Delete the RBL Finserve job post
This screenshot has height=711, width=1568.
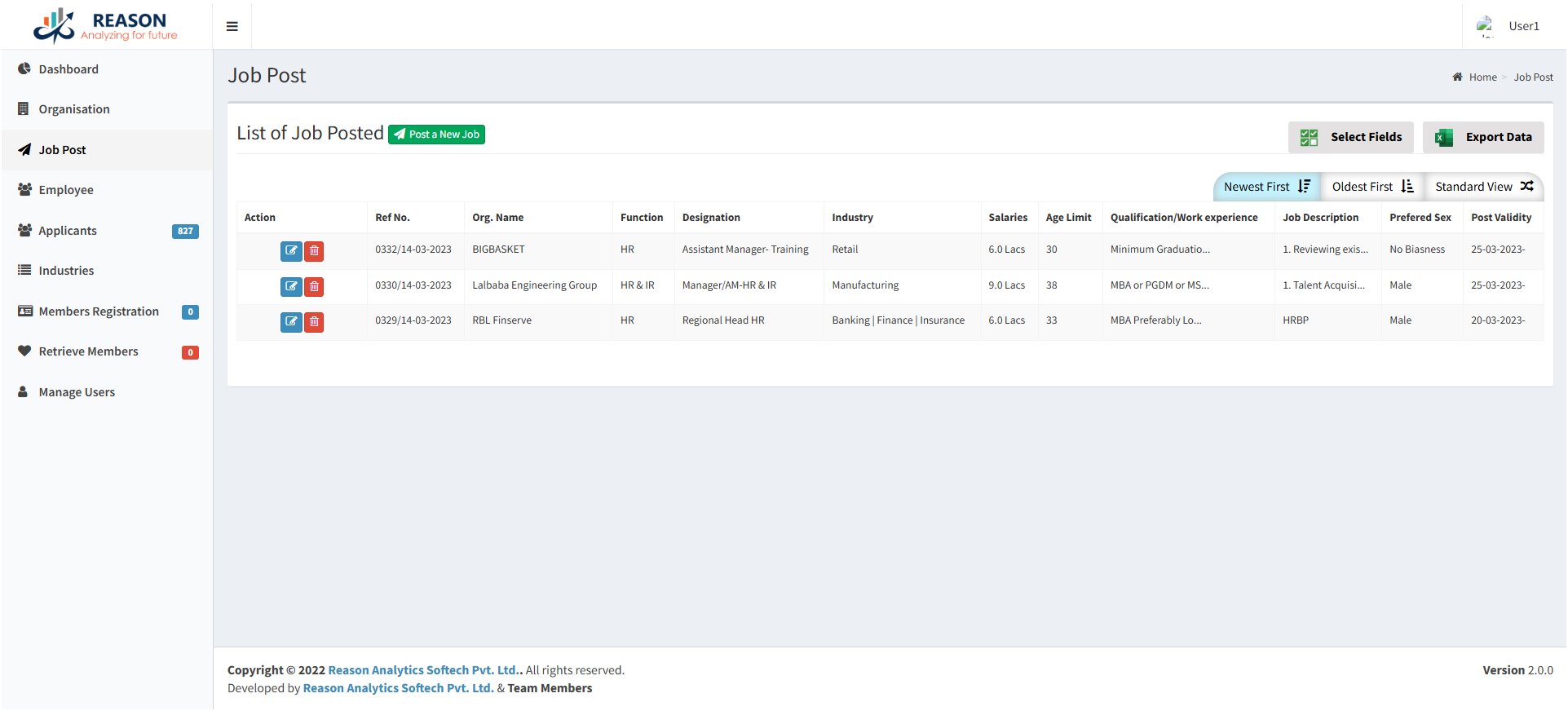click(314, 322)
